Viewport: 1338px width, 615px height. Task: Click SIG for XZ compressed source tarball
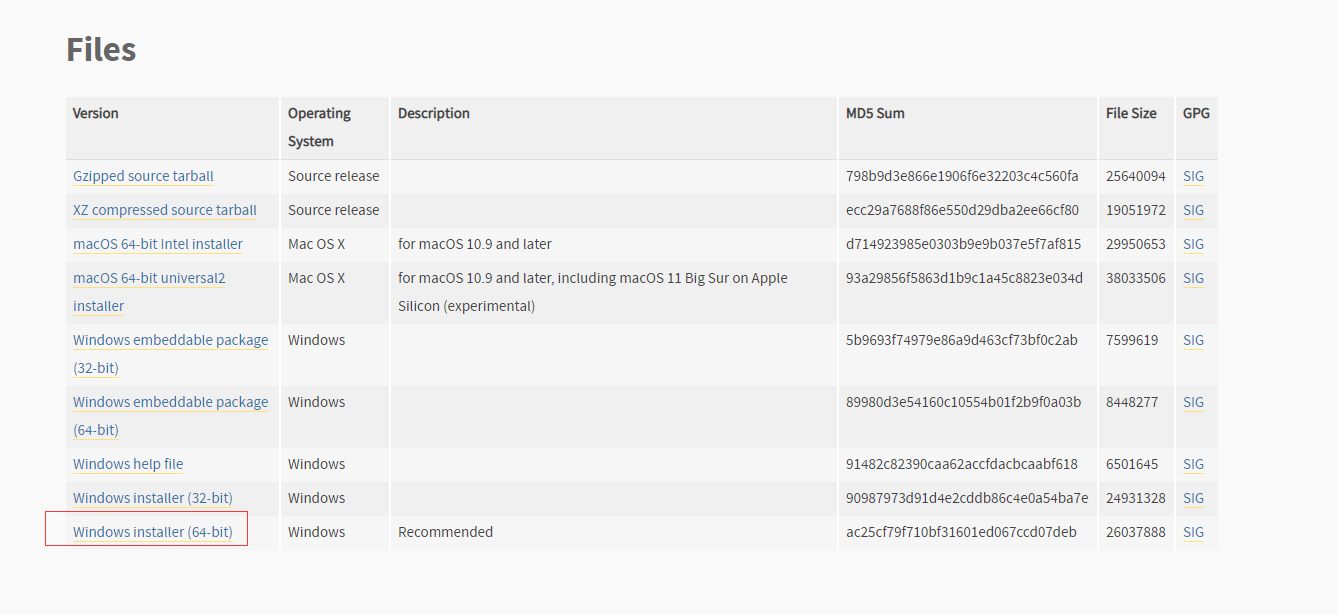tap(1193, 210)
